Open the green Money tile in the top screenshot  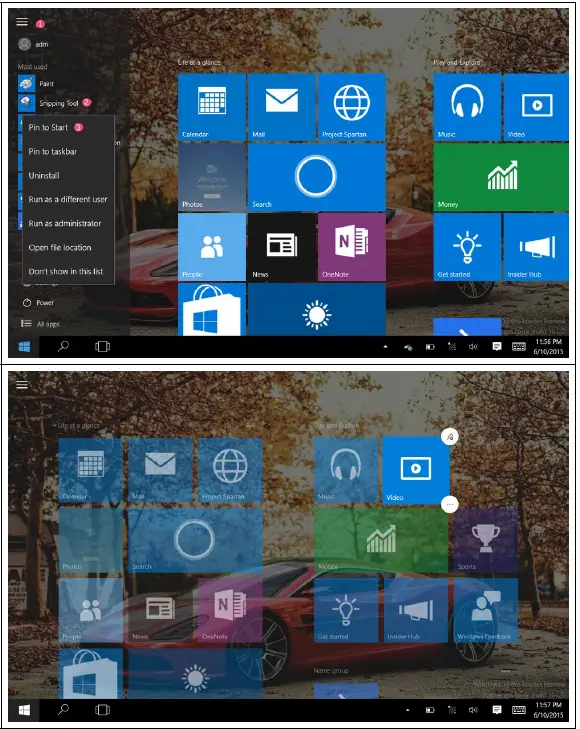501,177
